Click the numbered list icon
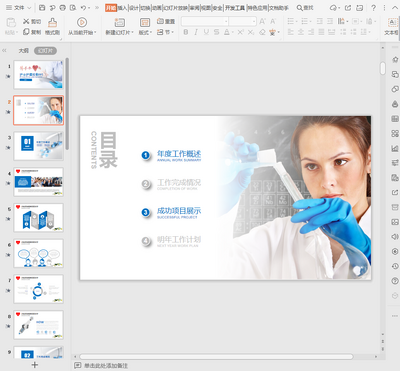Viewport: 400px width, 371px height. click(304, 21)
